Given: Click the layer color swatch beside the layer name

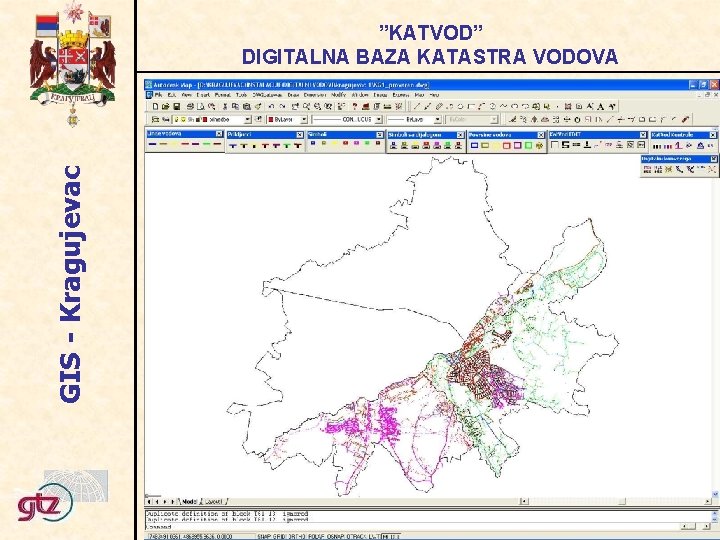Looking at the screenshot, I should click(x=205, y=119).
